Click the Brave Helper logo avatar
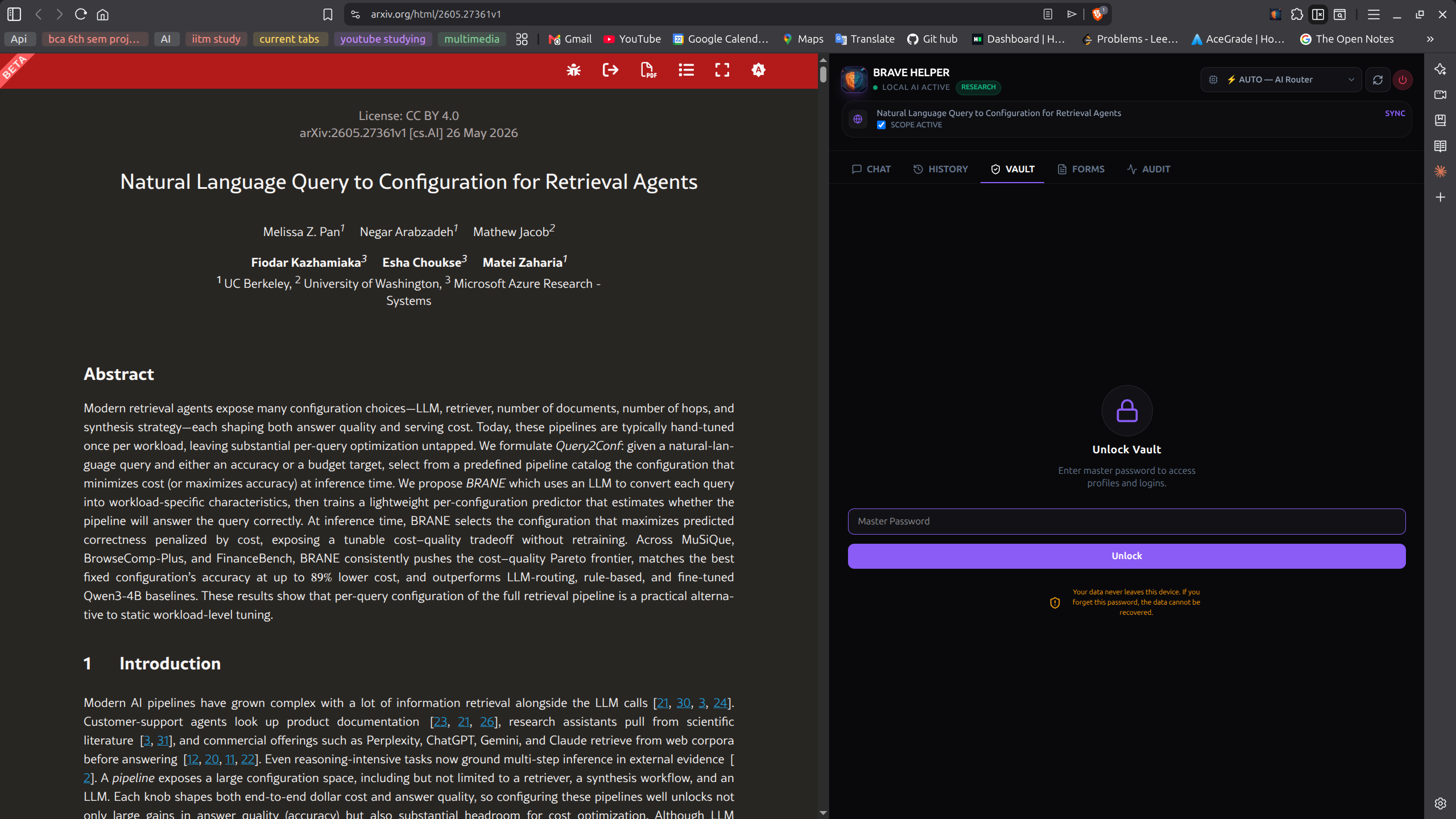Screen dimensions: 1456x819 tap(854, 80)
